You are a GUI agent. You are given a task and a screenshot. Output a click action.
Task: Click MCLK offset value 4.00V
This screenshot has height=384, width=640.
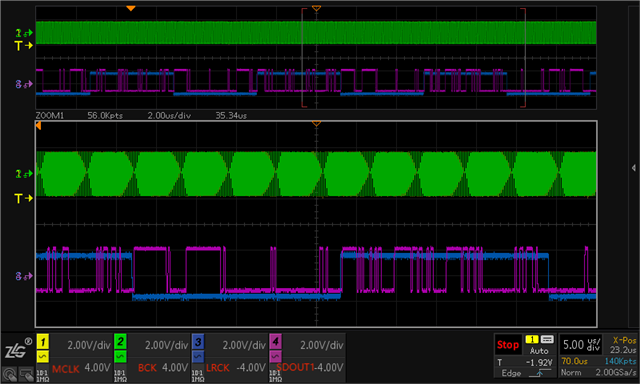[97, 367]
